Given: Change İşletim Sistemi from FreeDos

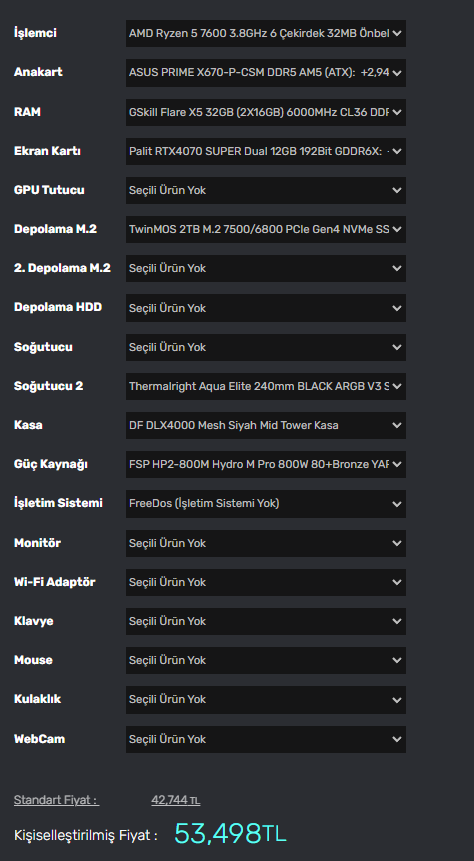Looking at the screenshot, I should pos(266,504).
